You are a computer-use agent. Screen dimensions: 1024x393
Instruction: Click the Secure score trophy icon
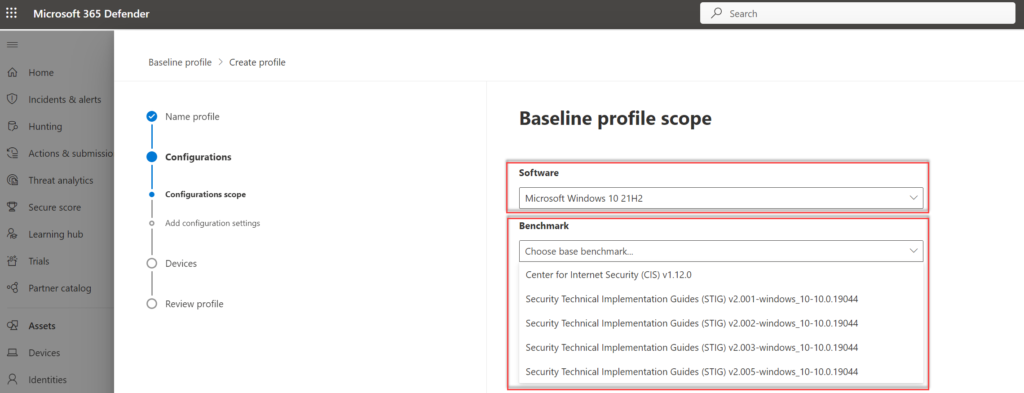[12, 208]
